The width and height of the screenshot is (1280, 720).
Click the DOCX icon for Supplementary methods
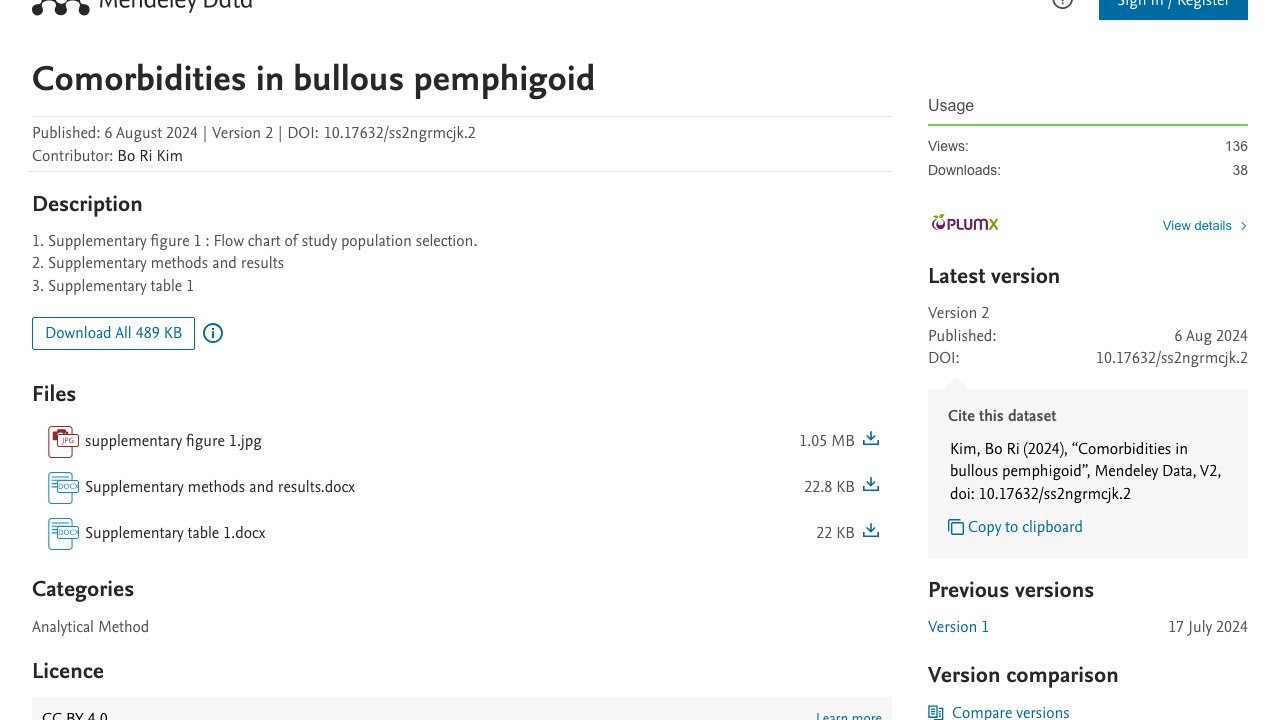(x=63, y=487)
